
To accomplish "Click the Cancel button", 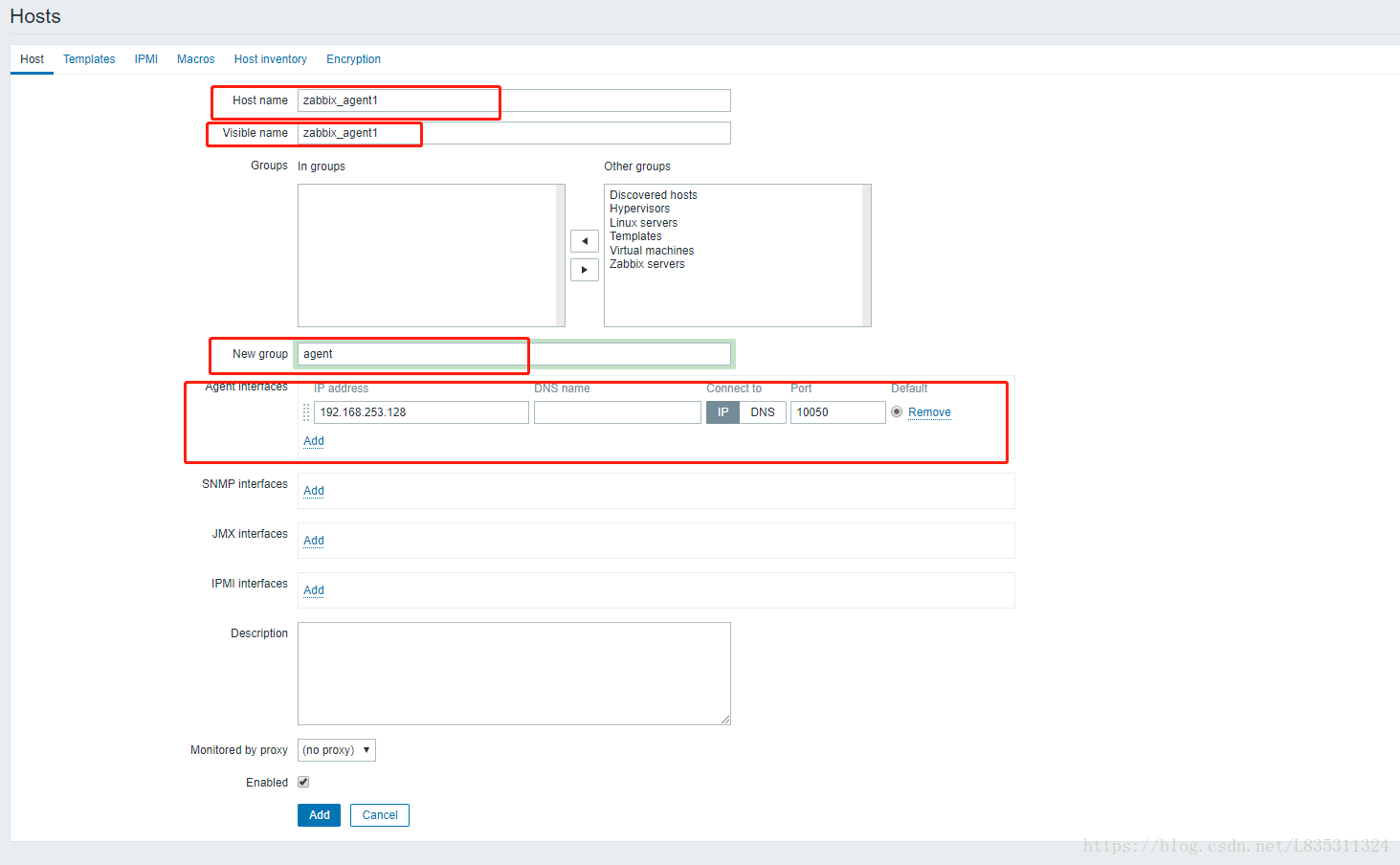I will [x=380, y=815].
